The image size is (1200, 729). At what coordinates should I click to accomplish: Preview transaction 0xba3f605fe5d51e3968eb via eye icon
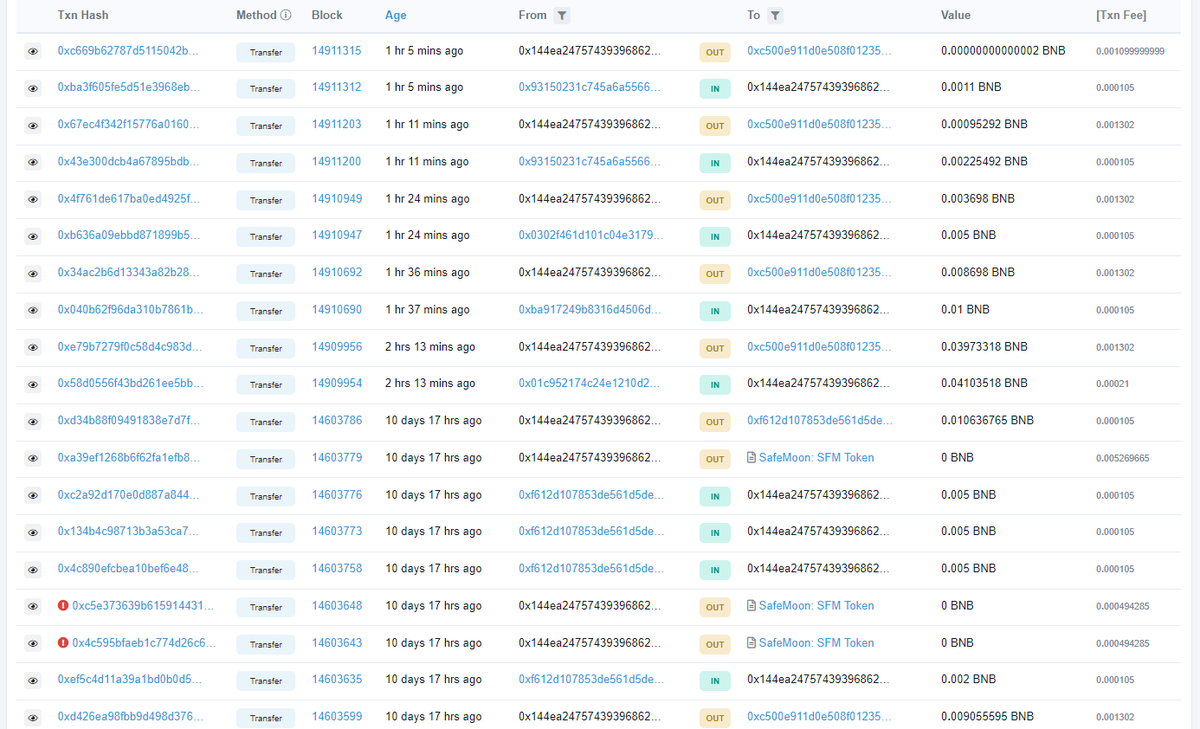pyautogui.click(x=33, y=88)
